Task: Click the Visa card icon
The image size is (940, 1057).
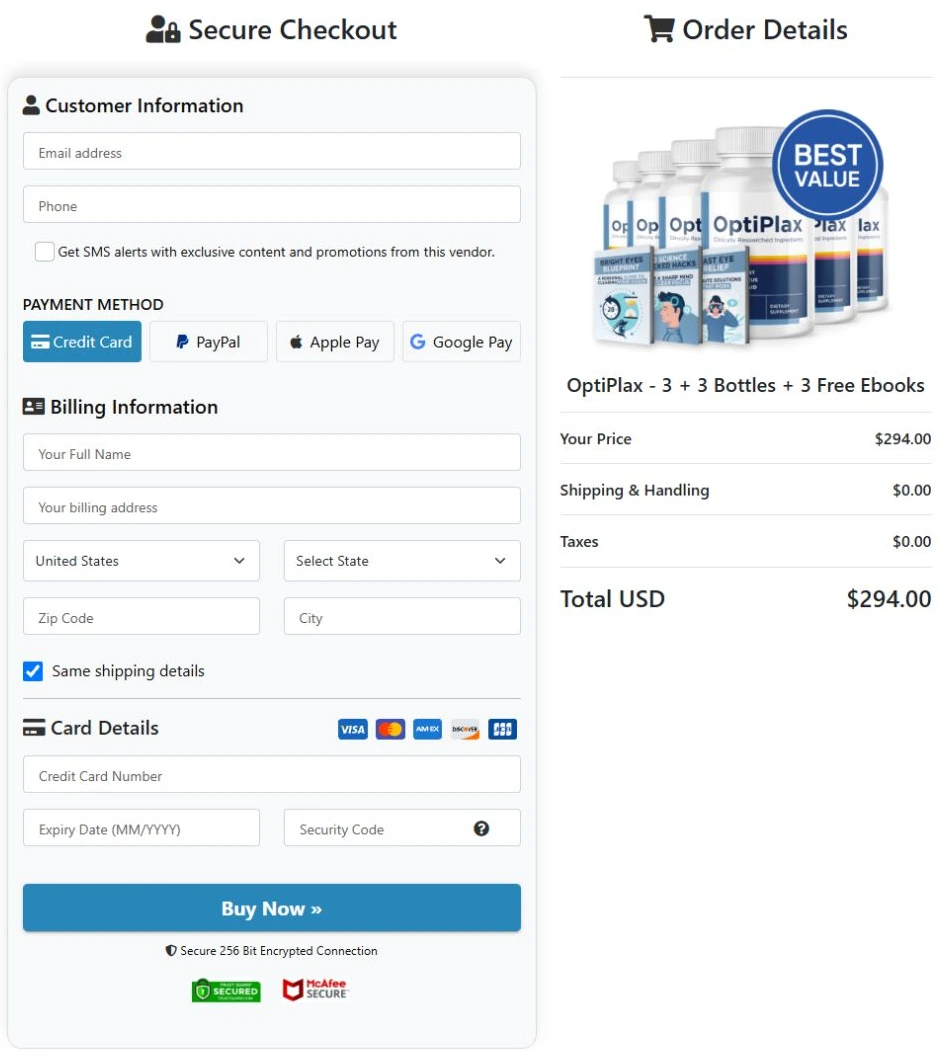Action: [x=353, y=729]
